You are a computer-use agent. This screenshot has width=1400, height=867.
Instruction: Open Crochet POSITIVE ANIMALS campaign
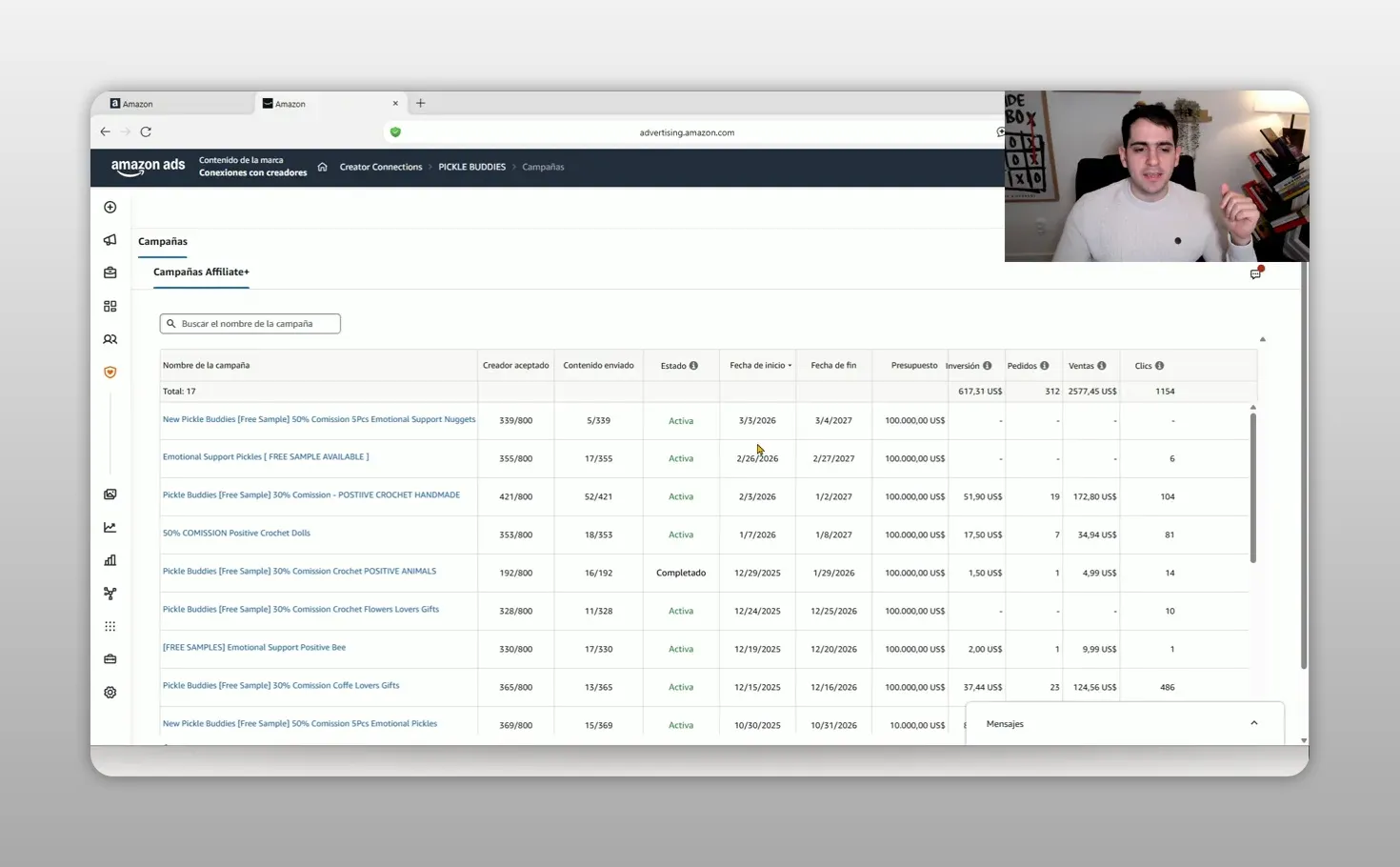(299, 572)
